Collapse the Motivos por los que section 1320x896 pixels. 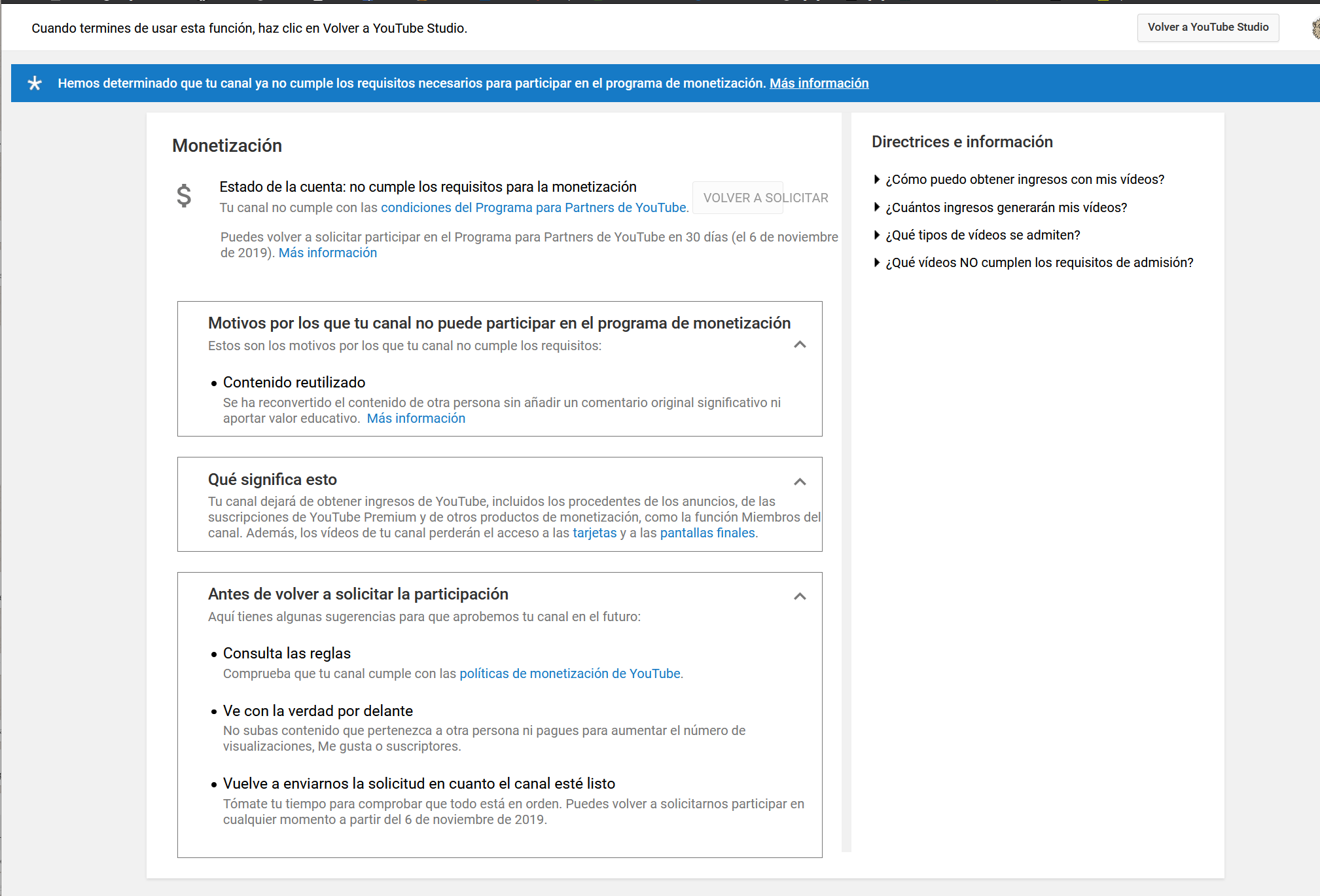tap(800, 344)
